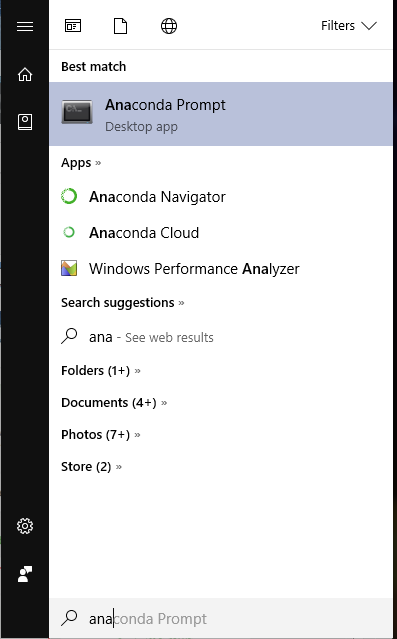The image size is (397, 639).
Task: Open Anaconda Navigator result
Action: coord(221,196)
